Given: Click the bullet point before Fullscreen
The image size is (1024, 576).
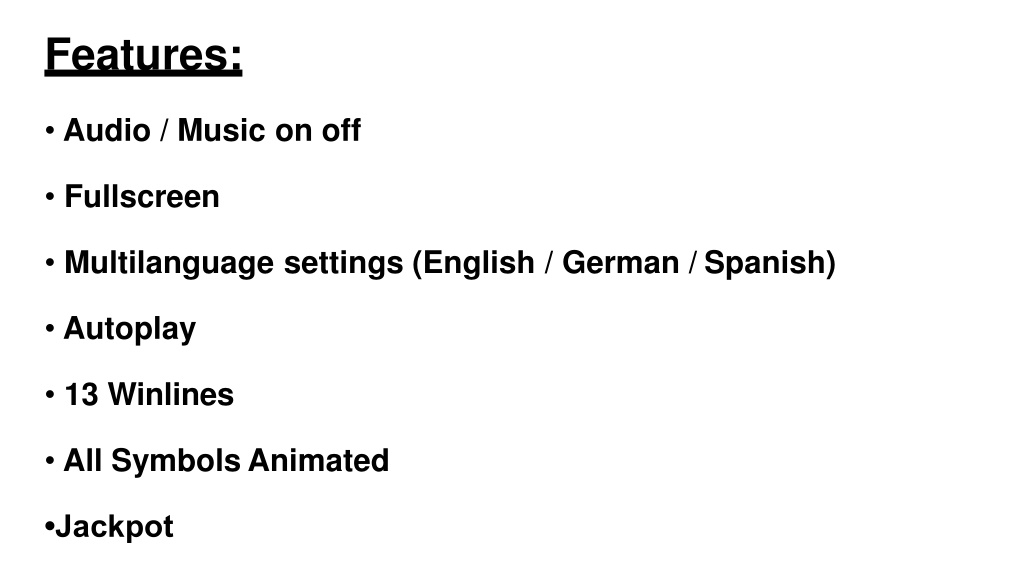Looking at the screenshot, I should pyautogui.click(x=50, y=197).
